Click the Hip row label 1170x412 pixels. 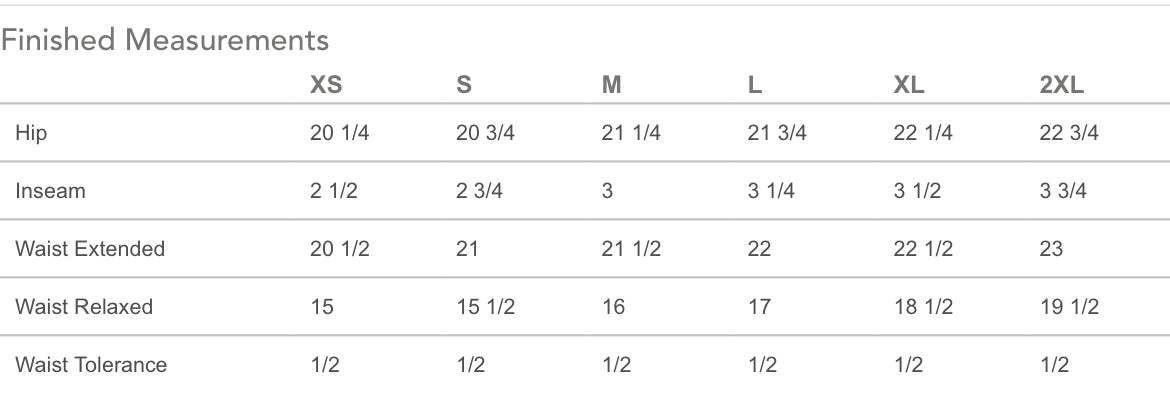[31, 133]
